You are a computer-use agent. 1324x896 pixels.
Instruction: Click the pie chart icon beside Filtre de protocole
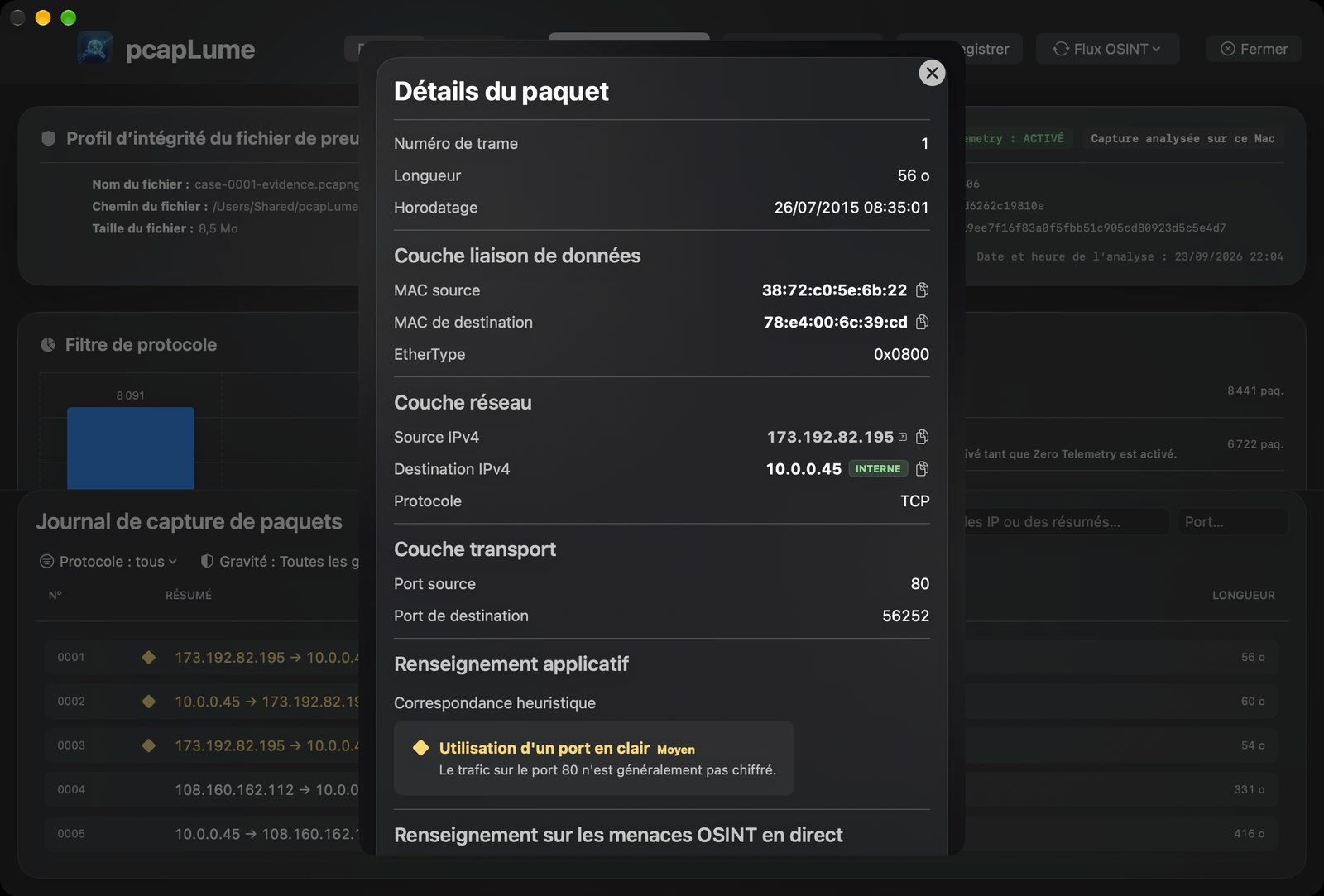(x=48, y=345)
